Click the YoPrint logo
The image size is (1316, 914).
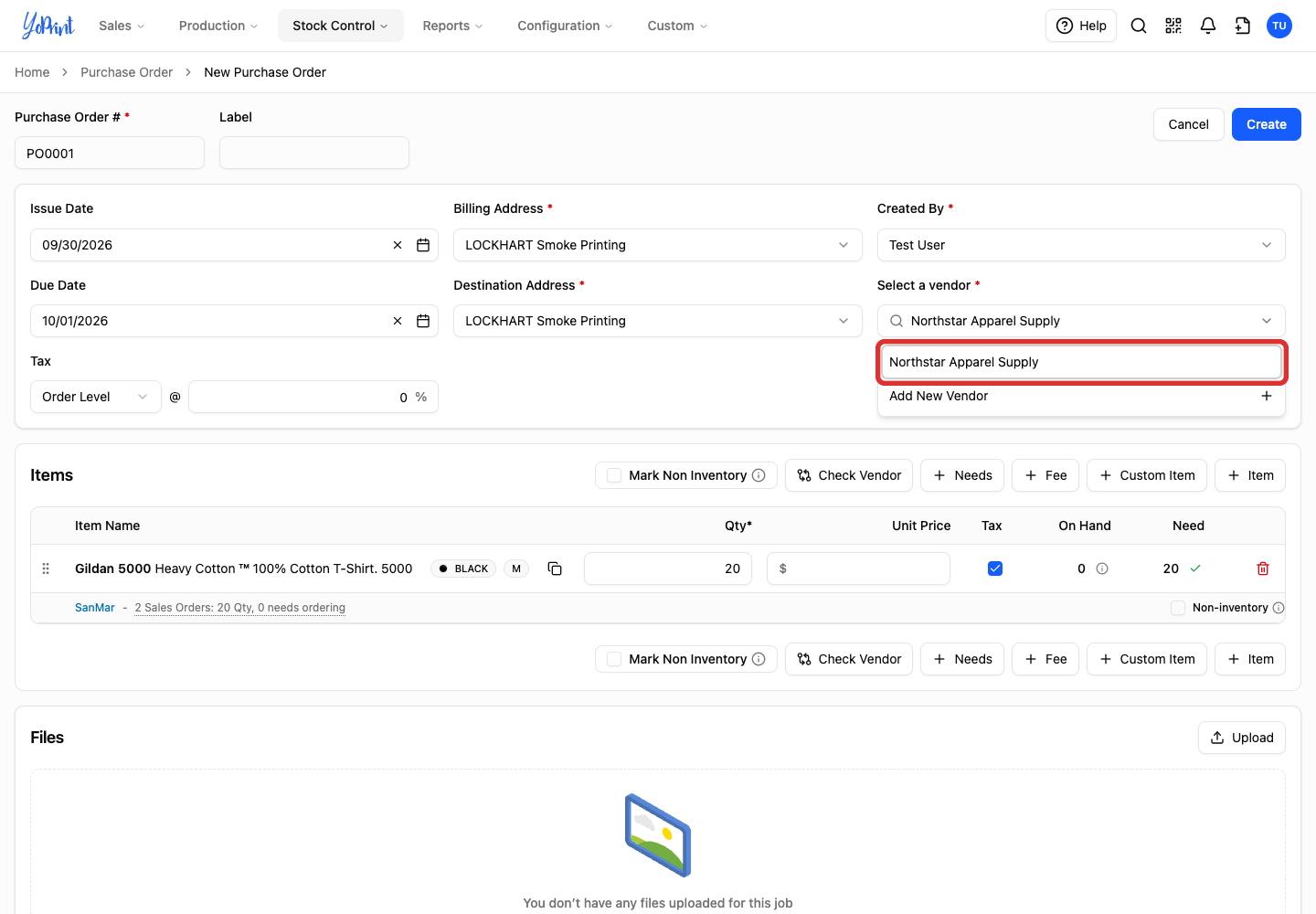click(x=48, y=26)
